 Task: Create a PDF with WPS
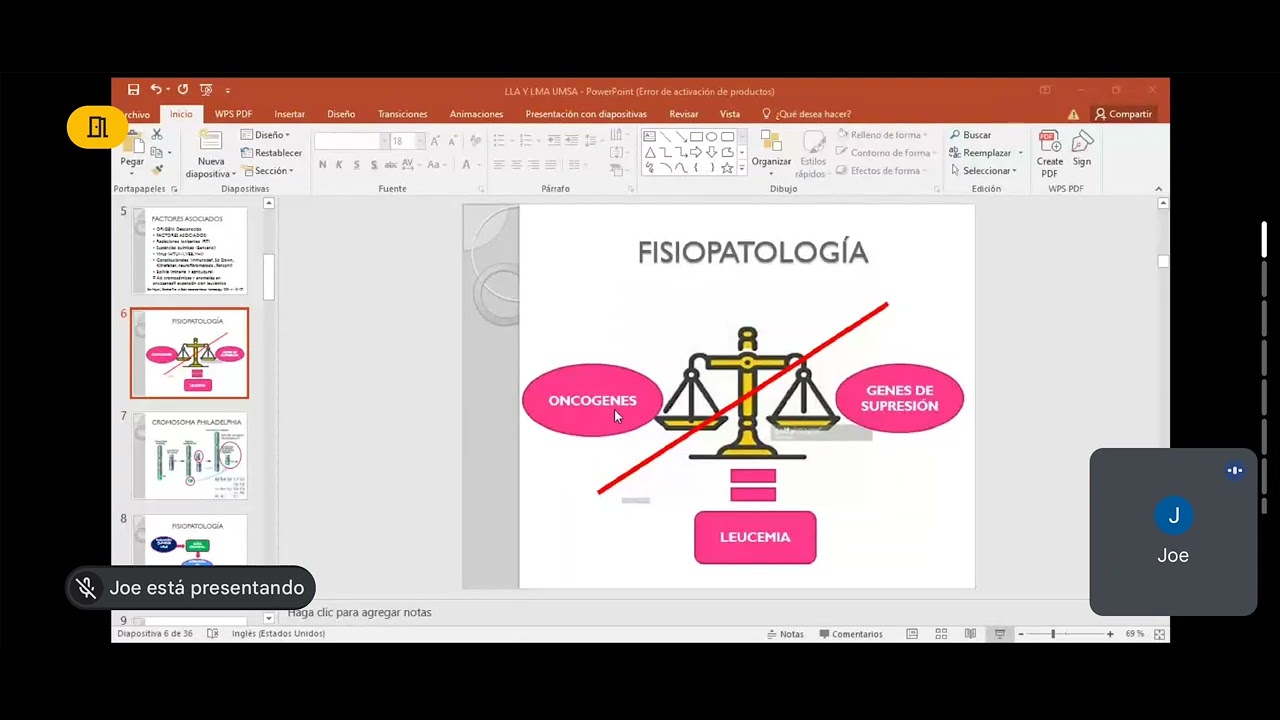tap(1050, 154)
